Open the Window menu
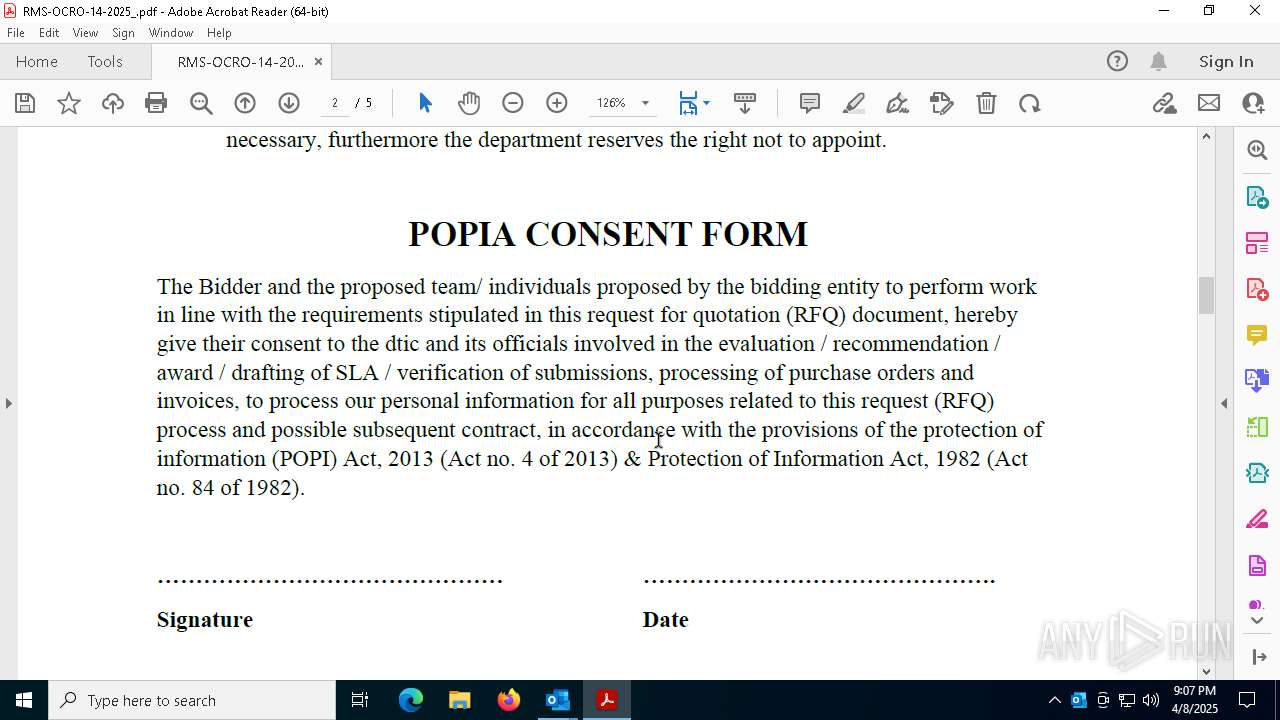The image size is (1280, 720). [x=171, y=33]
